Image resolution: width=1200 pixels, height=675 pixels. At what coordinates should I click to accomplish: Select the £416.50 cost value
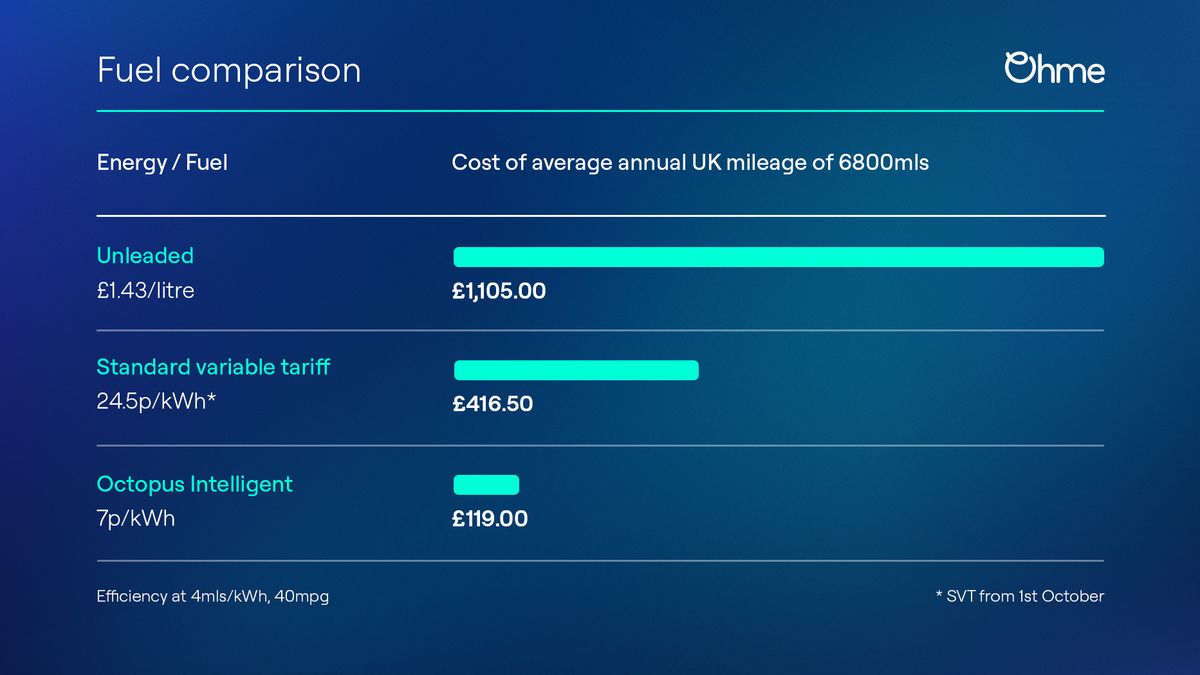(x=492, y=404)
